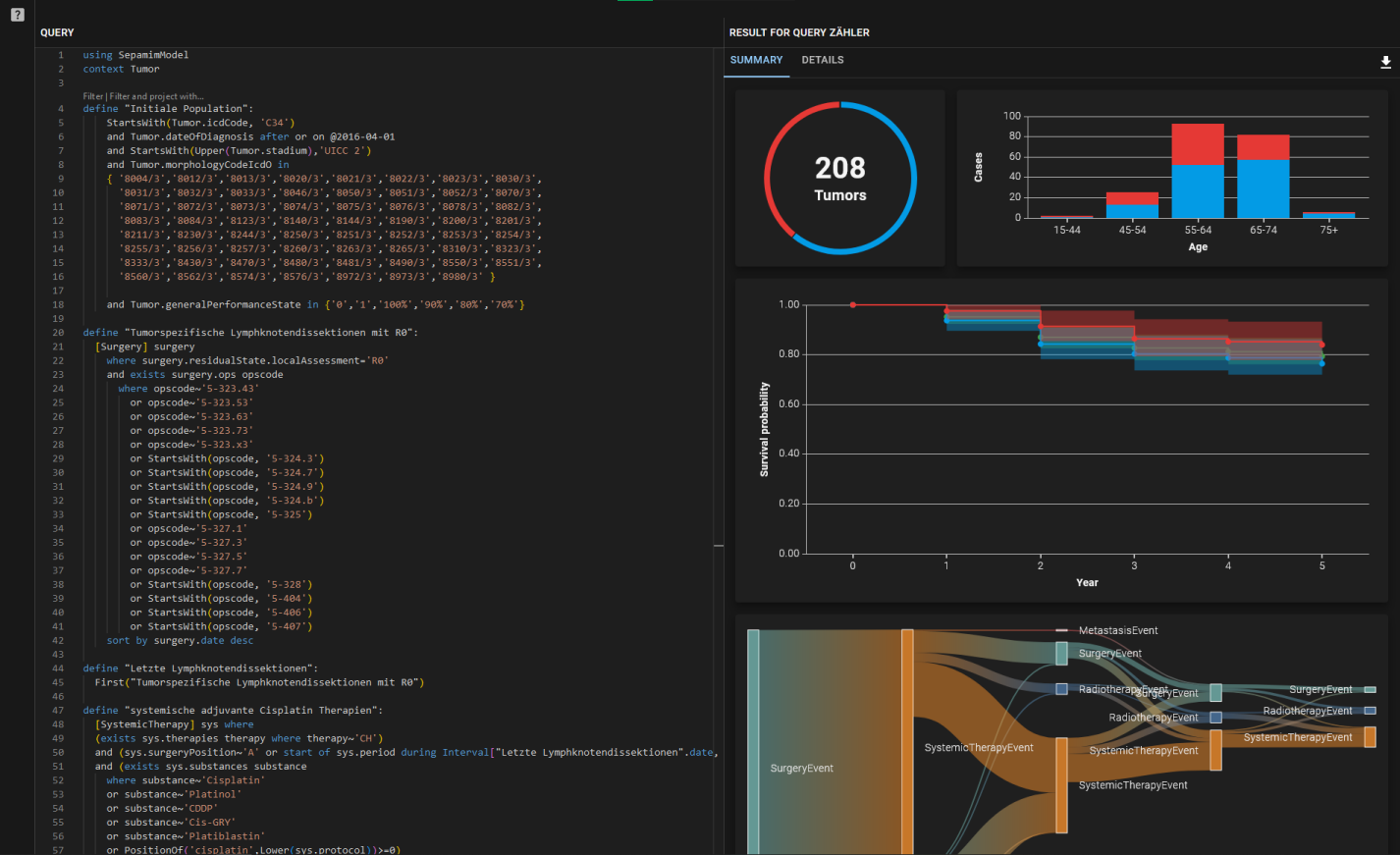
Task: Select the MetastasisEvent node in Sankey diagram
Action: (1061, 630)
